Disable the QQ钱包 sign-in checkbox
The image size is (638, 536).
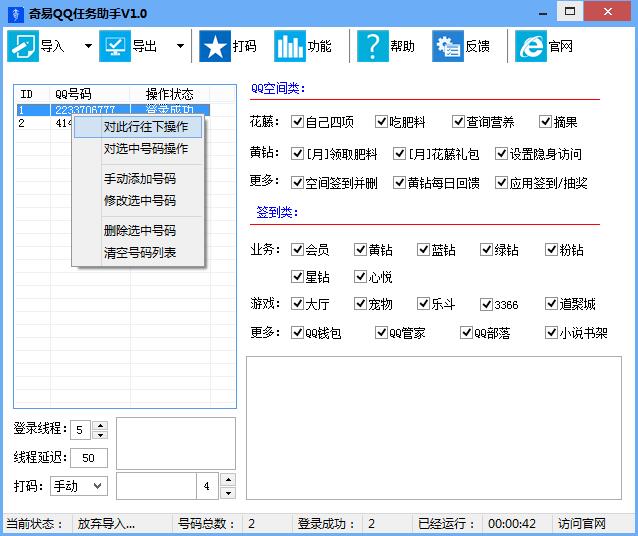click(297, 333)
